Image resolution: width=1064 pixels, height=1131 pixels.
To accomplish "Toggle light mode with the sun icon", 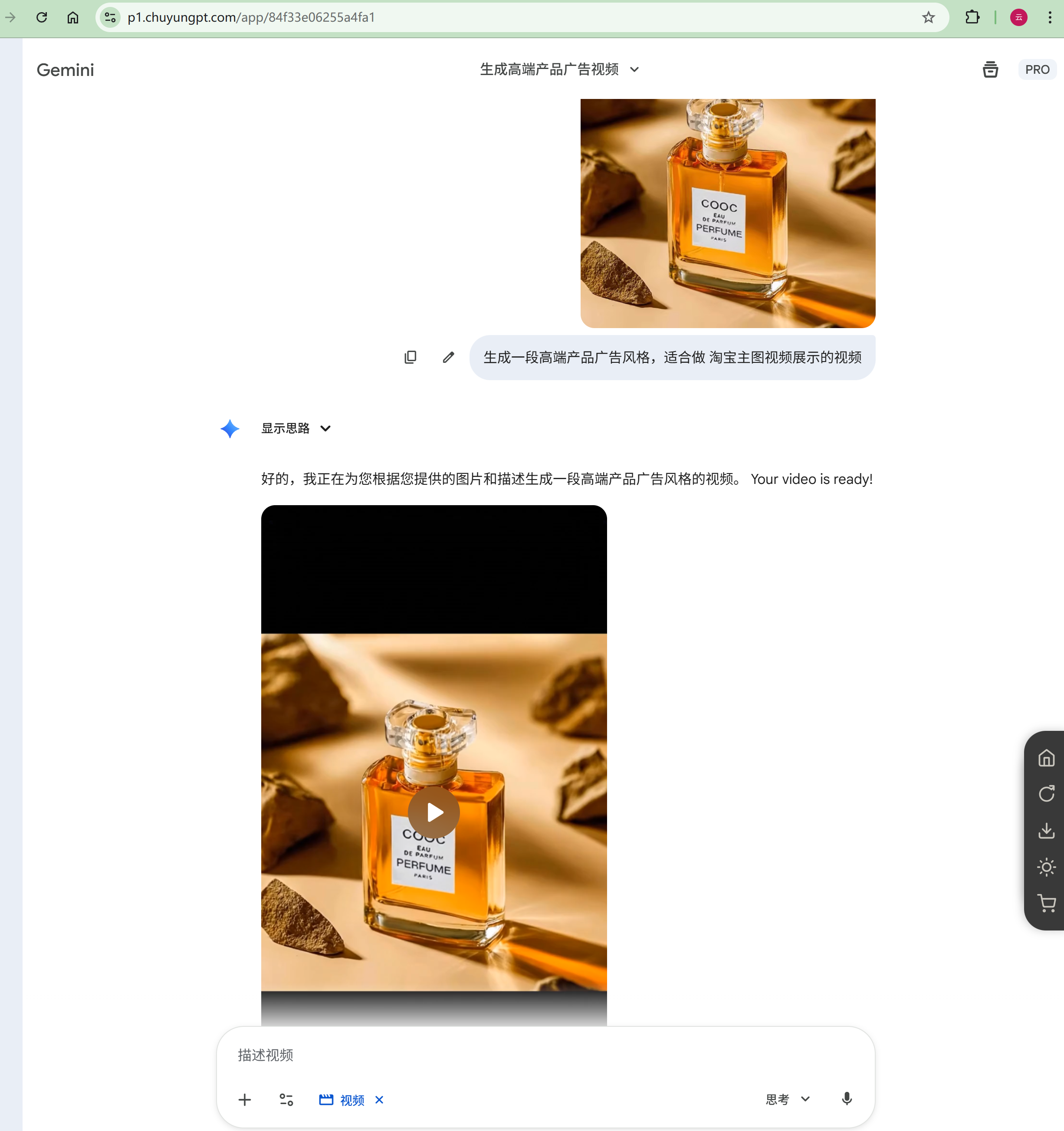I will tap(1046, 867).
